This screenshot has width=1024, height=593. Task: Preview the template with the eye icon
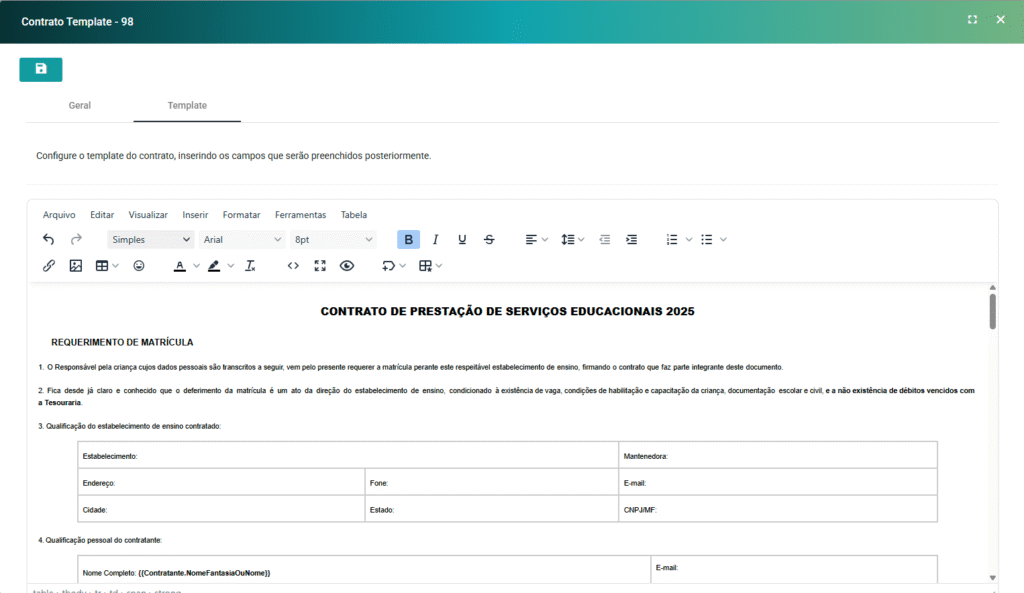coord(347,266)
